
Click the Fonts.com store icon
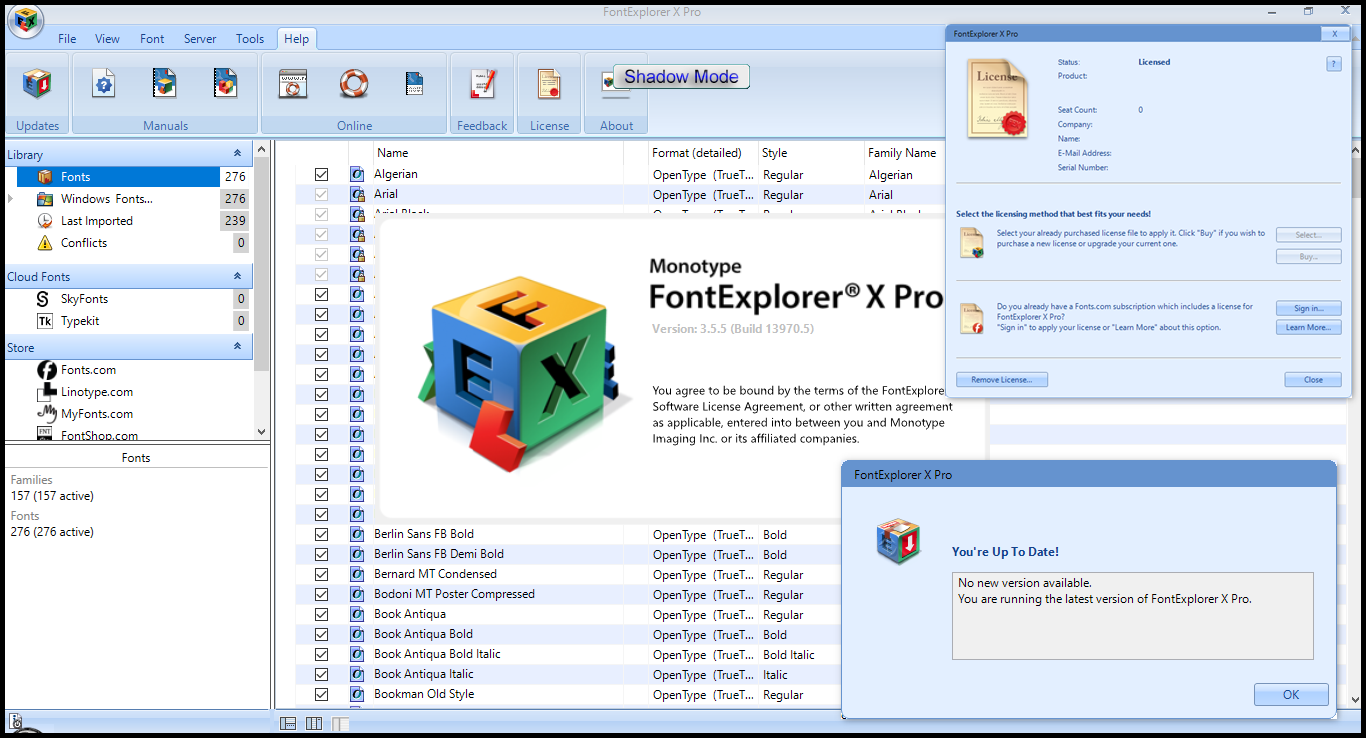tap(46, 370)
